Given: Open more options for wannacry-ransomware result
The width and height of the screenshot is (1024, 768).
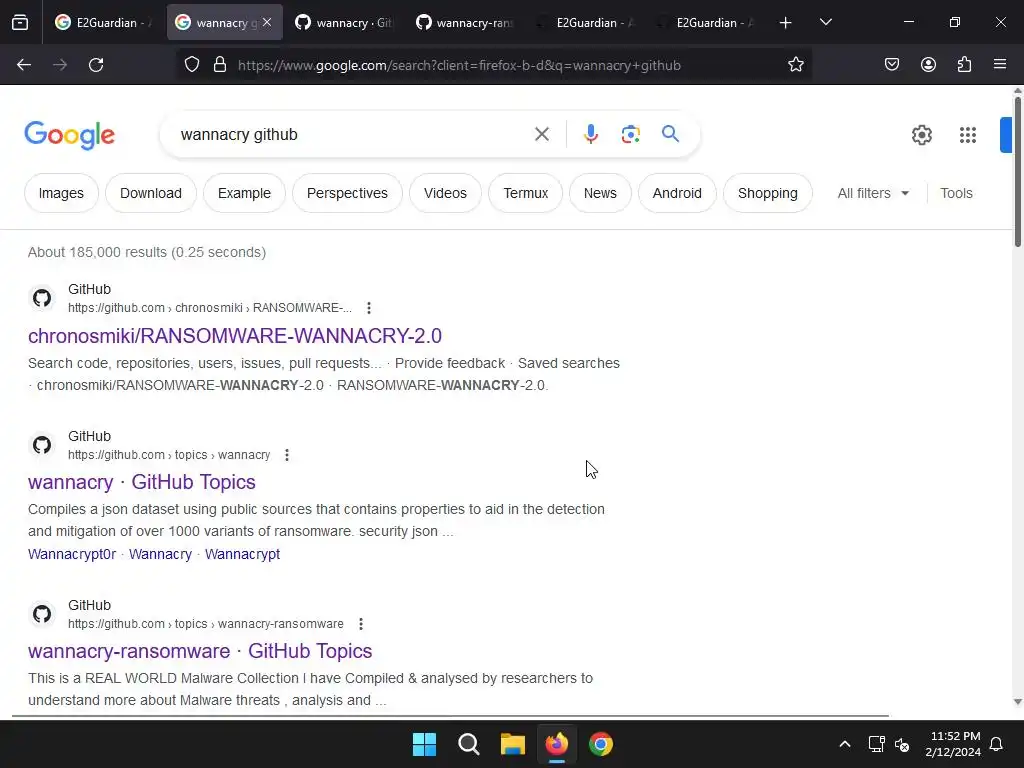Looking at the screenshot, I should click(360, 624).
